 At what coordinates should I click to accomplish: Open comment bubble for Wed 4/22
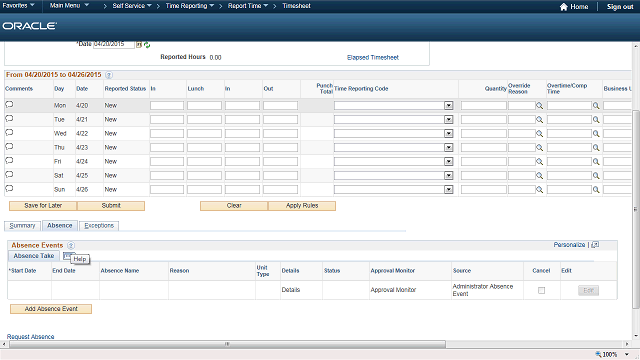(x=9, y=133)
